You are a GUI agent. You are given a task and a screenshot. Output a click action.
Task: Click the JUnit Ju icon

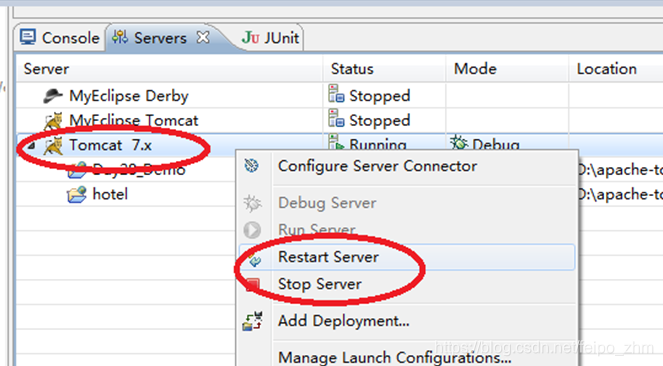point(250,38)
